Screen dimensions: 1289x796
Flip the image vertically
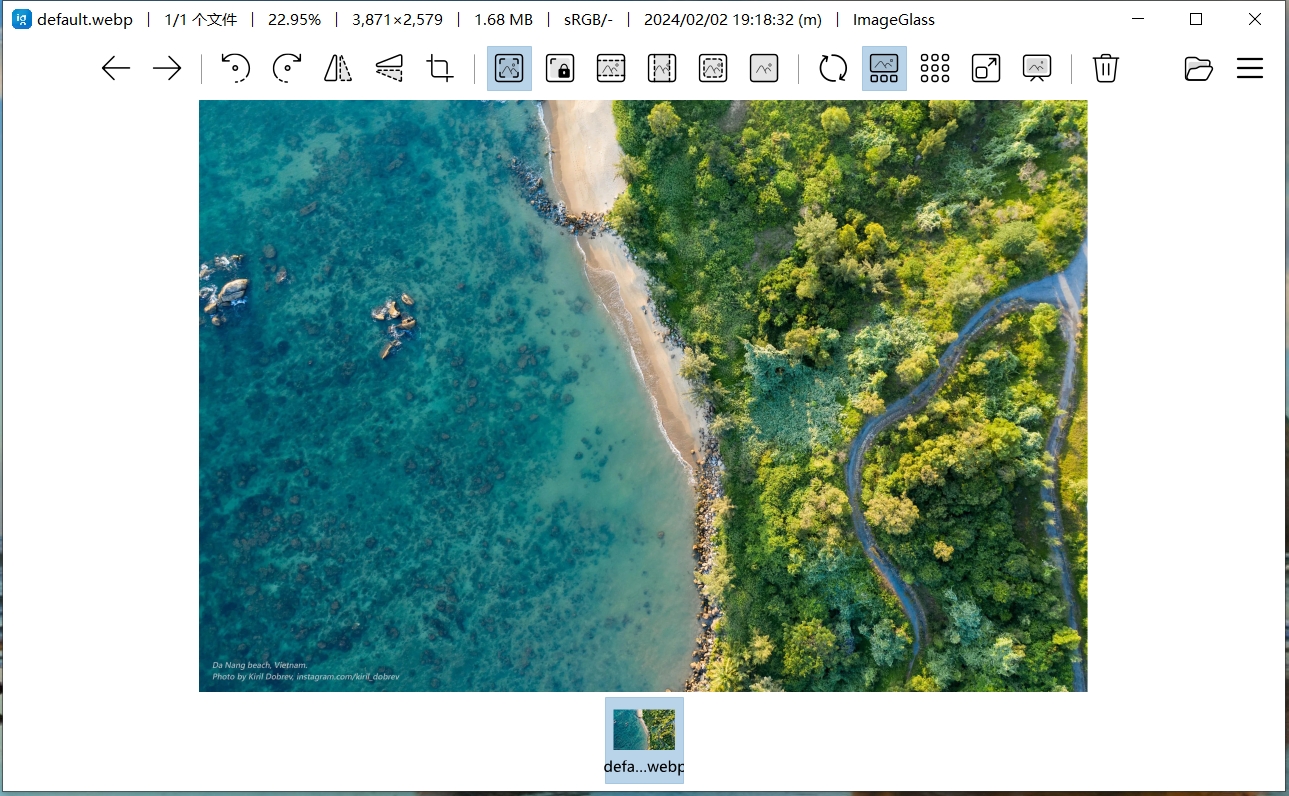pos(389,68)
